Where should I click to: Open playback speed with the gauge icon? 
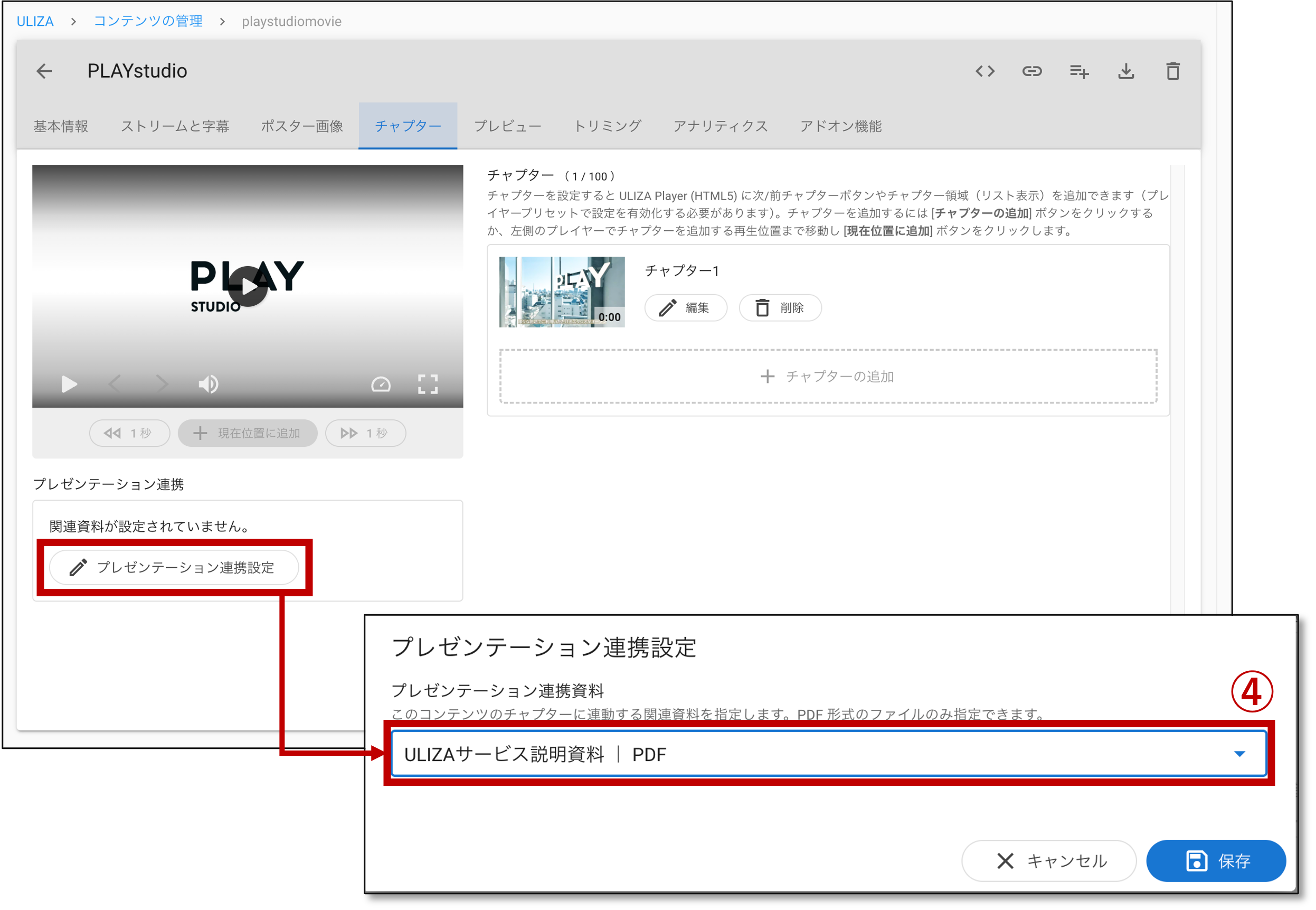tap(381, 384)
